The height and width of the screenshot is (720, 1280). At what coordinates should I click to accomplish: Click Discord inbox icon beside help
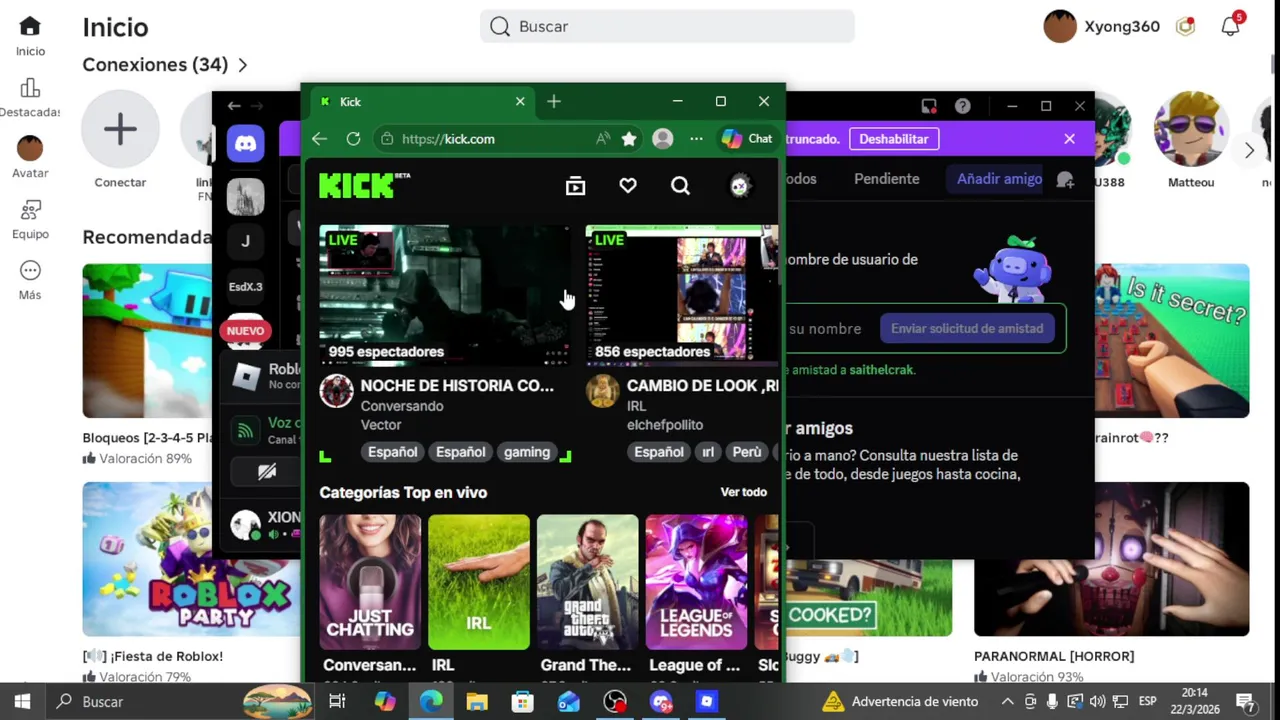tap(929, 106)
